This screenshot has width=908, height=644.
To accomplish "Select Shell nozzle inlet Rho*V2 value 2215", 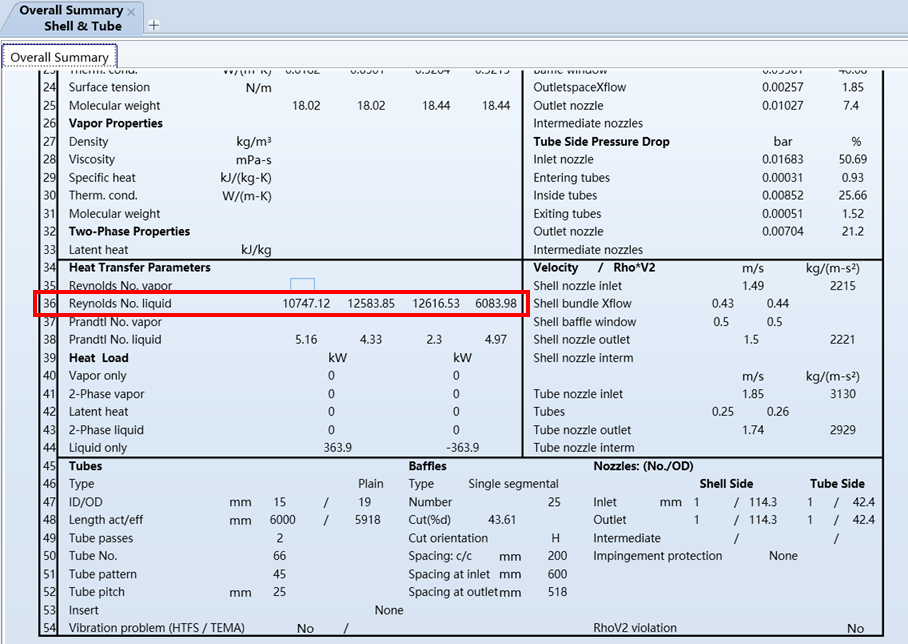I will pos(842,286).
